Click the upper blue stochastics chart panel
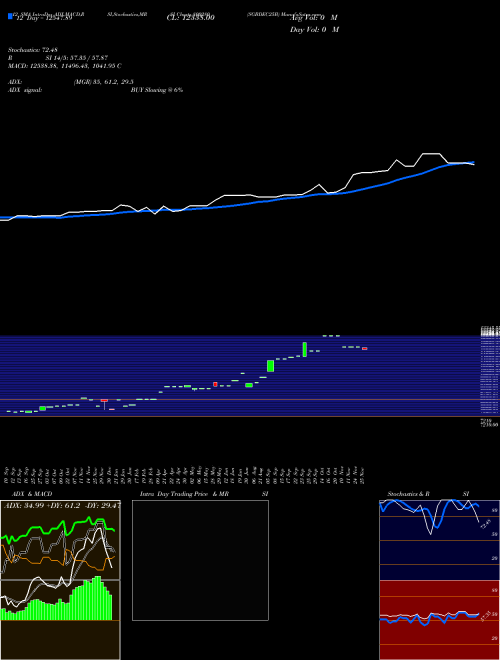The image size is (500, 660). [x=439, y=540]
